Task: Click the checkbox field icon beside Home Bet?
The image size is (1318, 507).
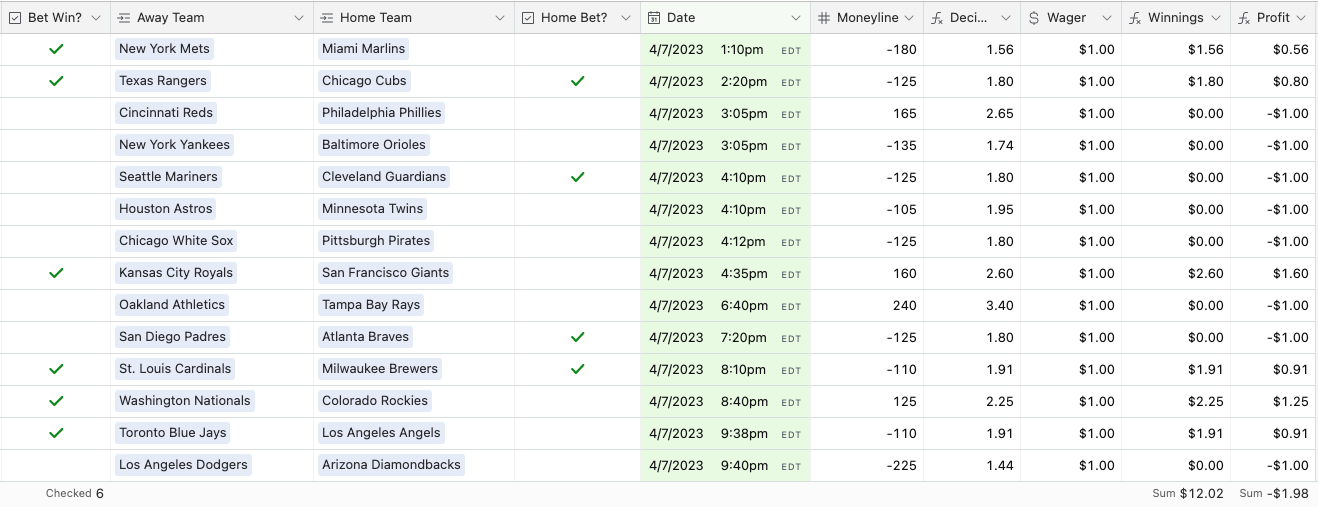Action: [527, 18]
